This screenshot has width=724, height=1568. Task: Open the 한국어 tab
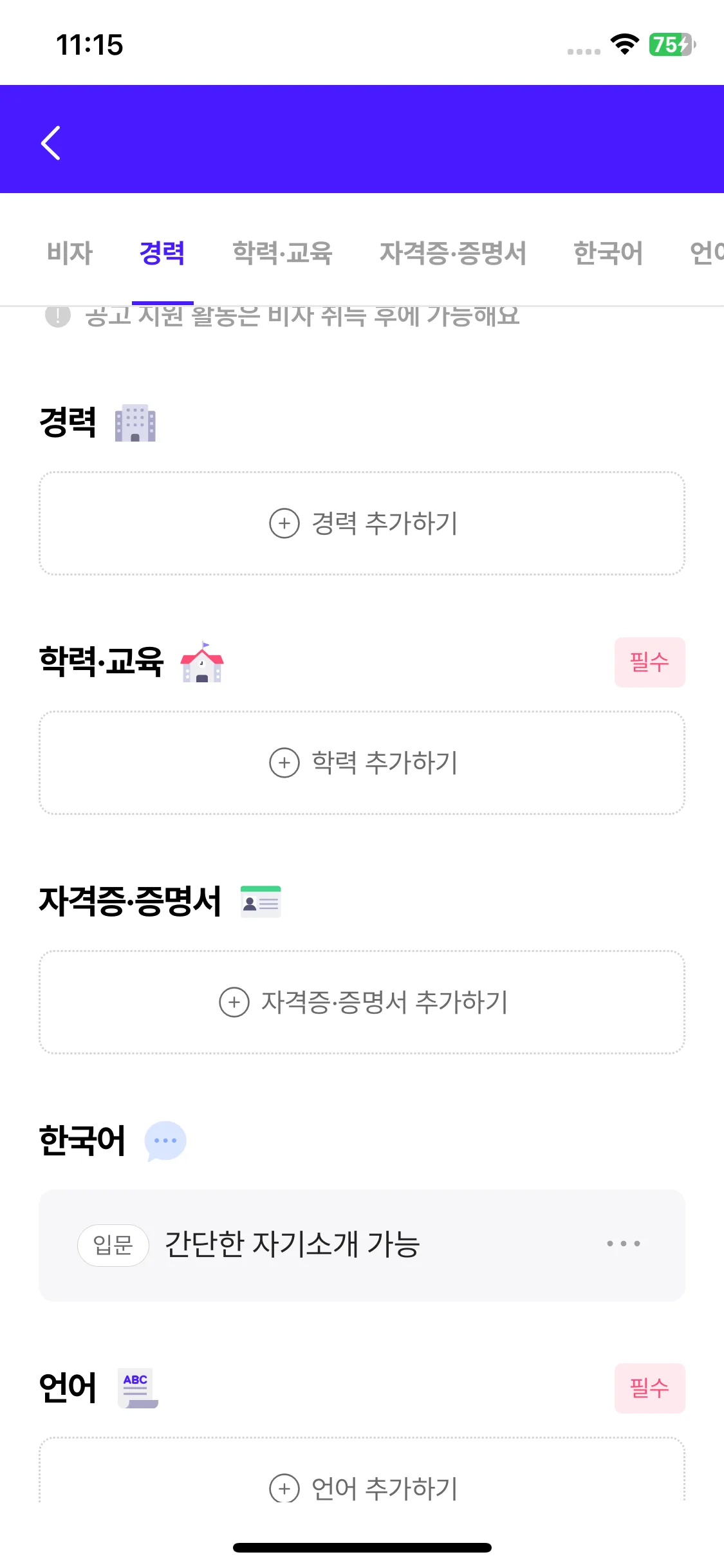pyautogui.click(x=608, y=252)
